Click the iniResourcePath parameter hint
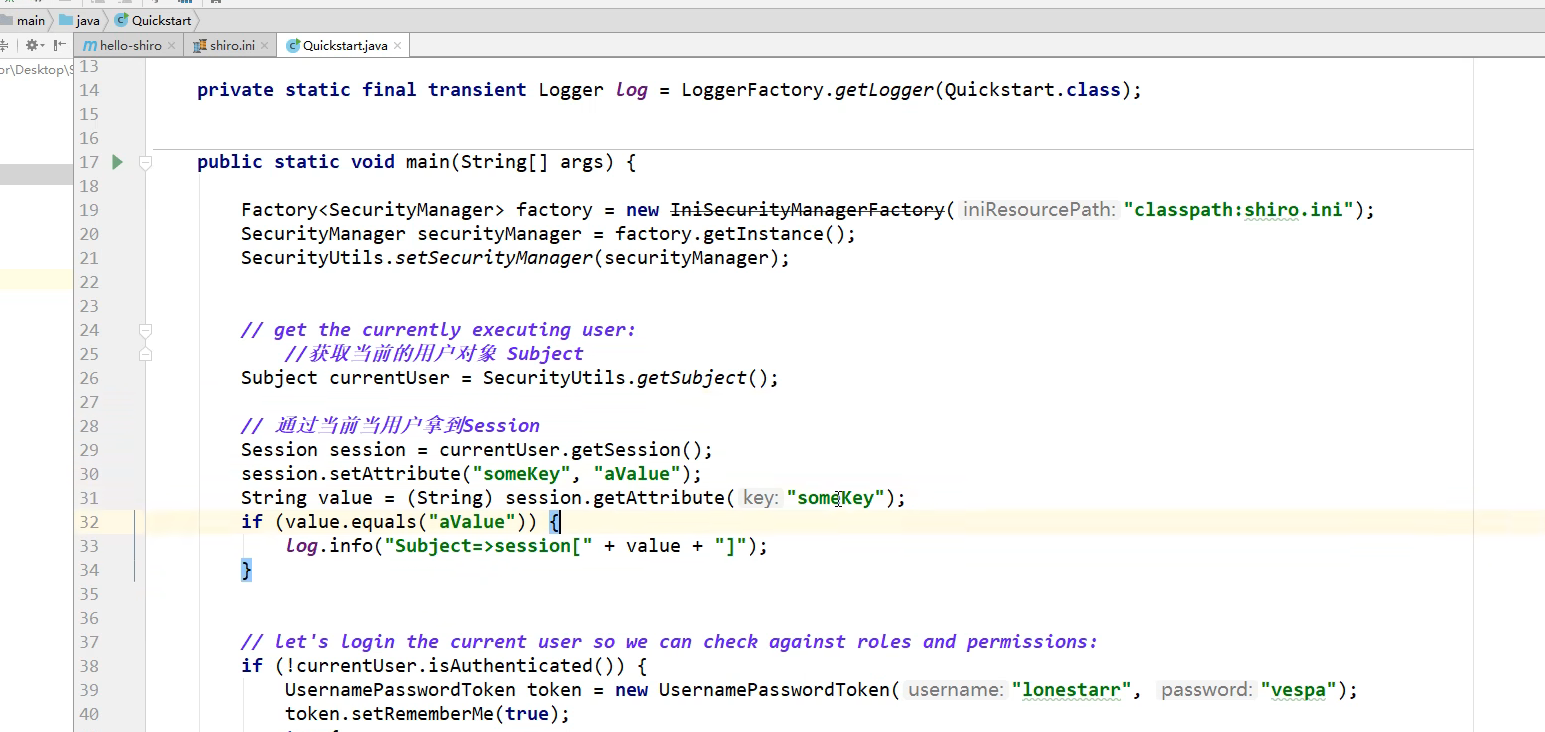The height and width of the screenshot is (732, 1545). (x=1037, y=210)
